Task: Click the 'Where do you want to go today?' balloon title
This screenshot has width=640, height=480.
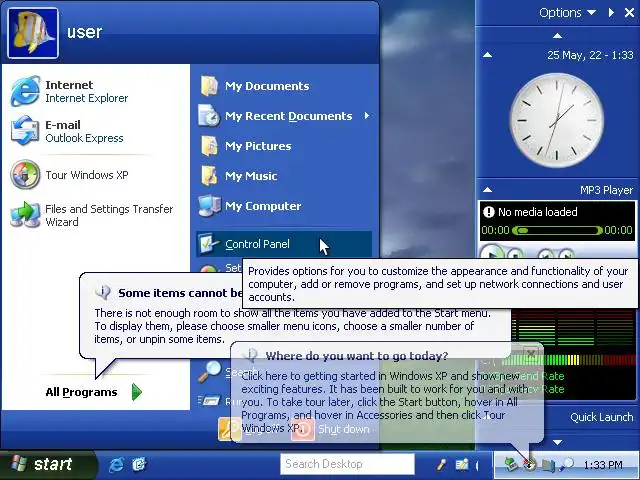Action: tap(357, 356)
